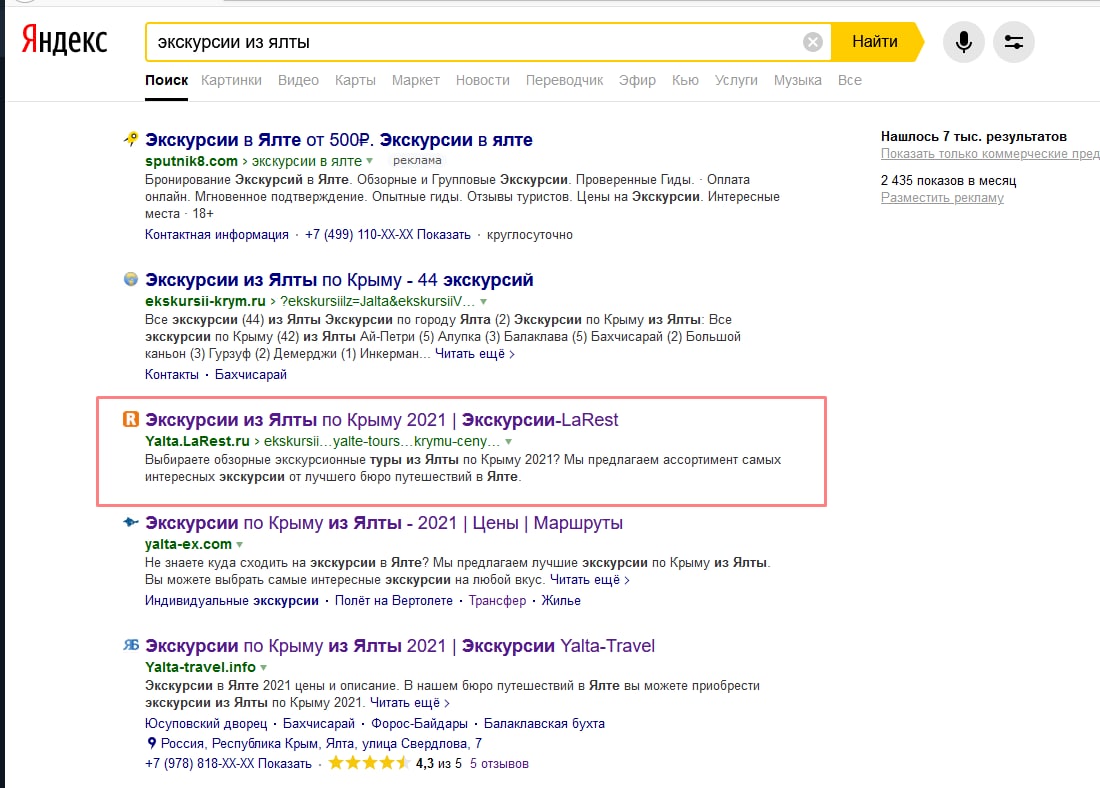Expand the dropdown arrow after ekskursii-krym.ru URL

pyautogui.click(x=483, y=301)
